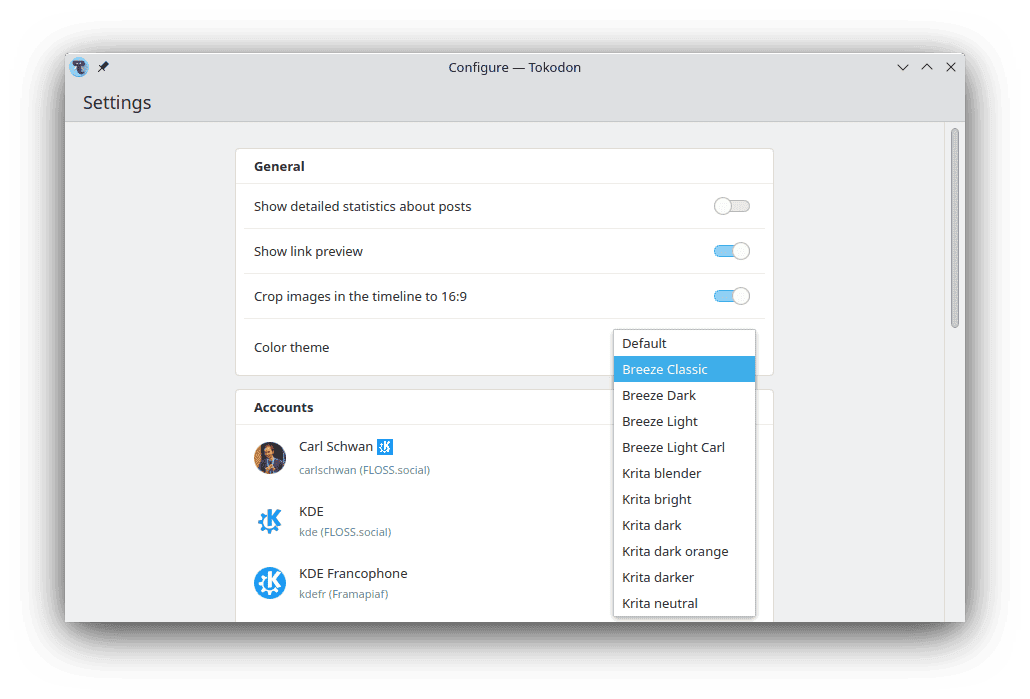Choose Breeze Light Carl theme
The width and height of the screenshot is (1030, 699).
pyautogui.click(x=684, y=447)
